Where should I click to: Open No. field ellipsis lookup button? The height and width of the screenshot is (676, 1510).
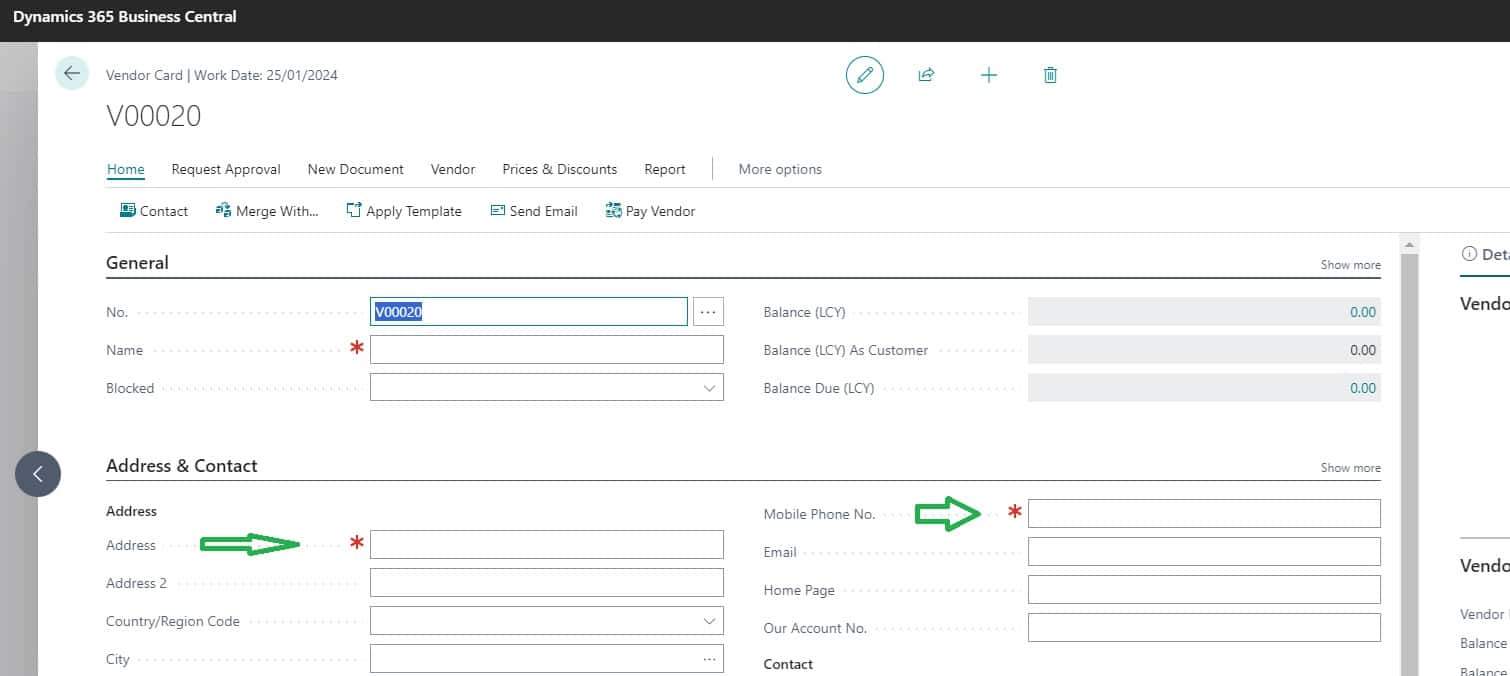pos(708,312)
